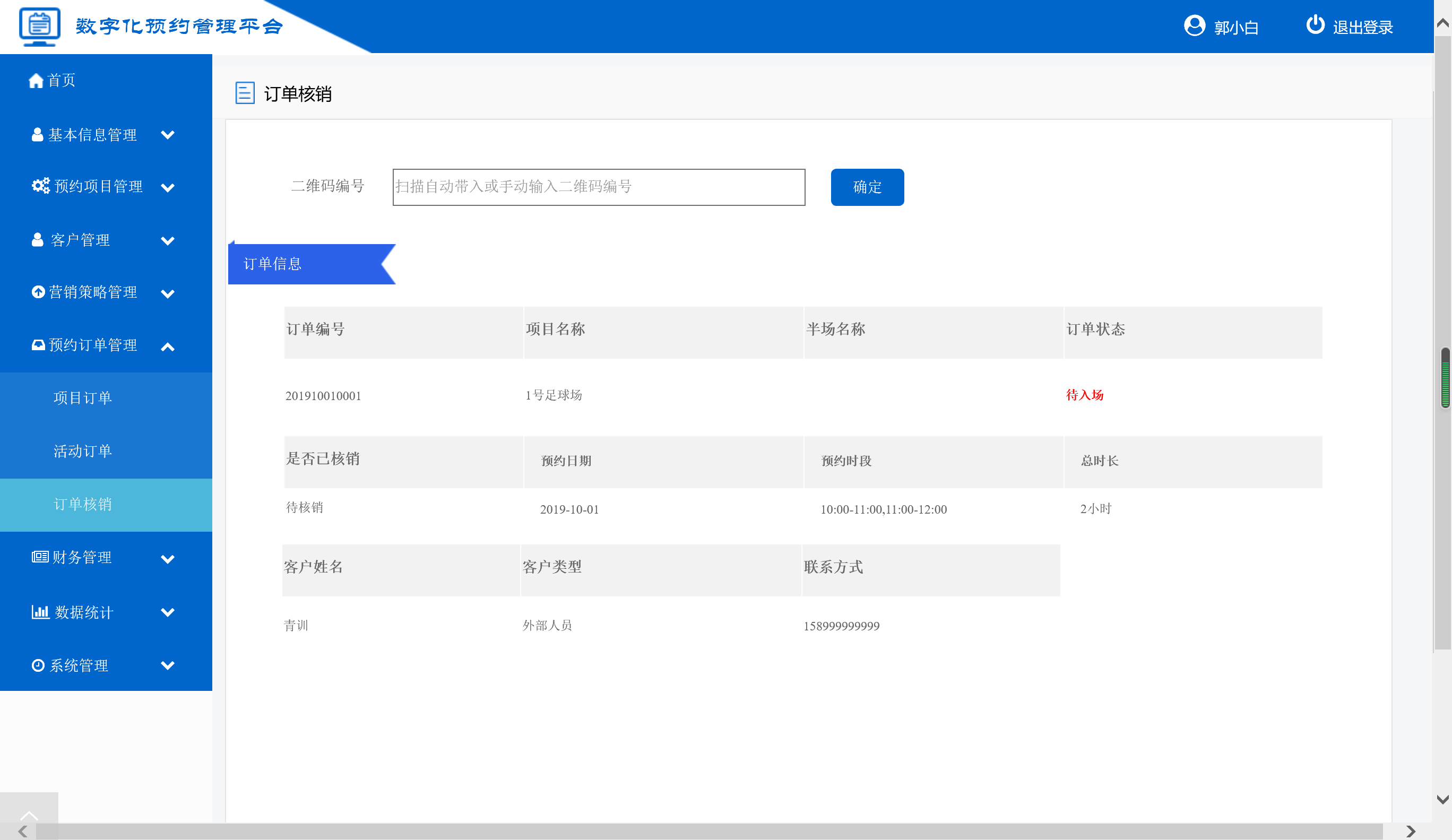Click the scroll up arrow at top right
The image size is (1452, 840).
[1443, 22]
